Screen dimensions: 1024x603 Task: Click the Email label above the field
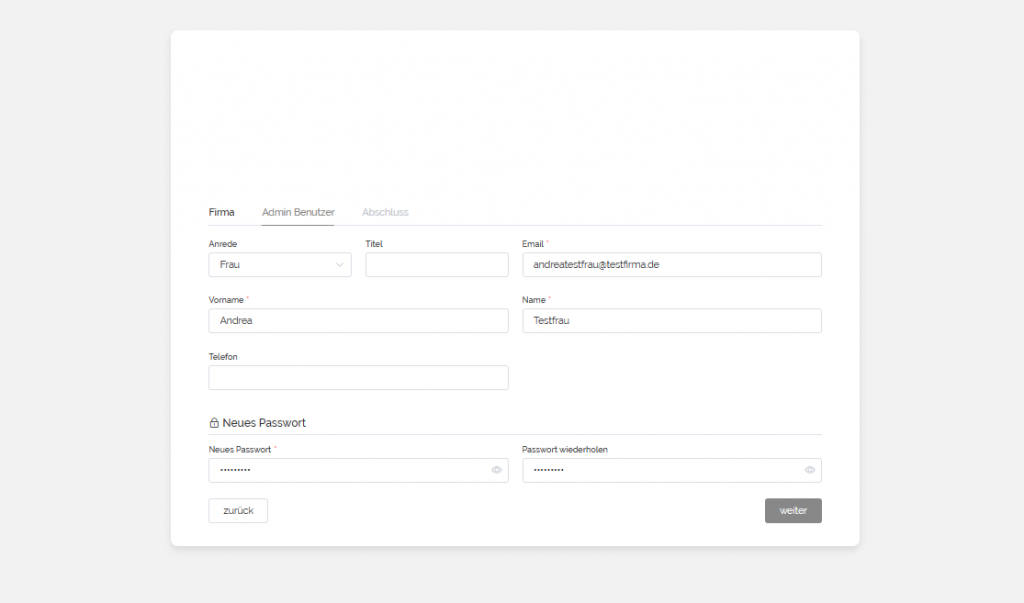[533, 244]
